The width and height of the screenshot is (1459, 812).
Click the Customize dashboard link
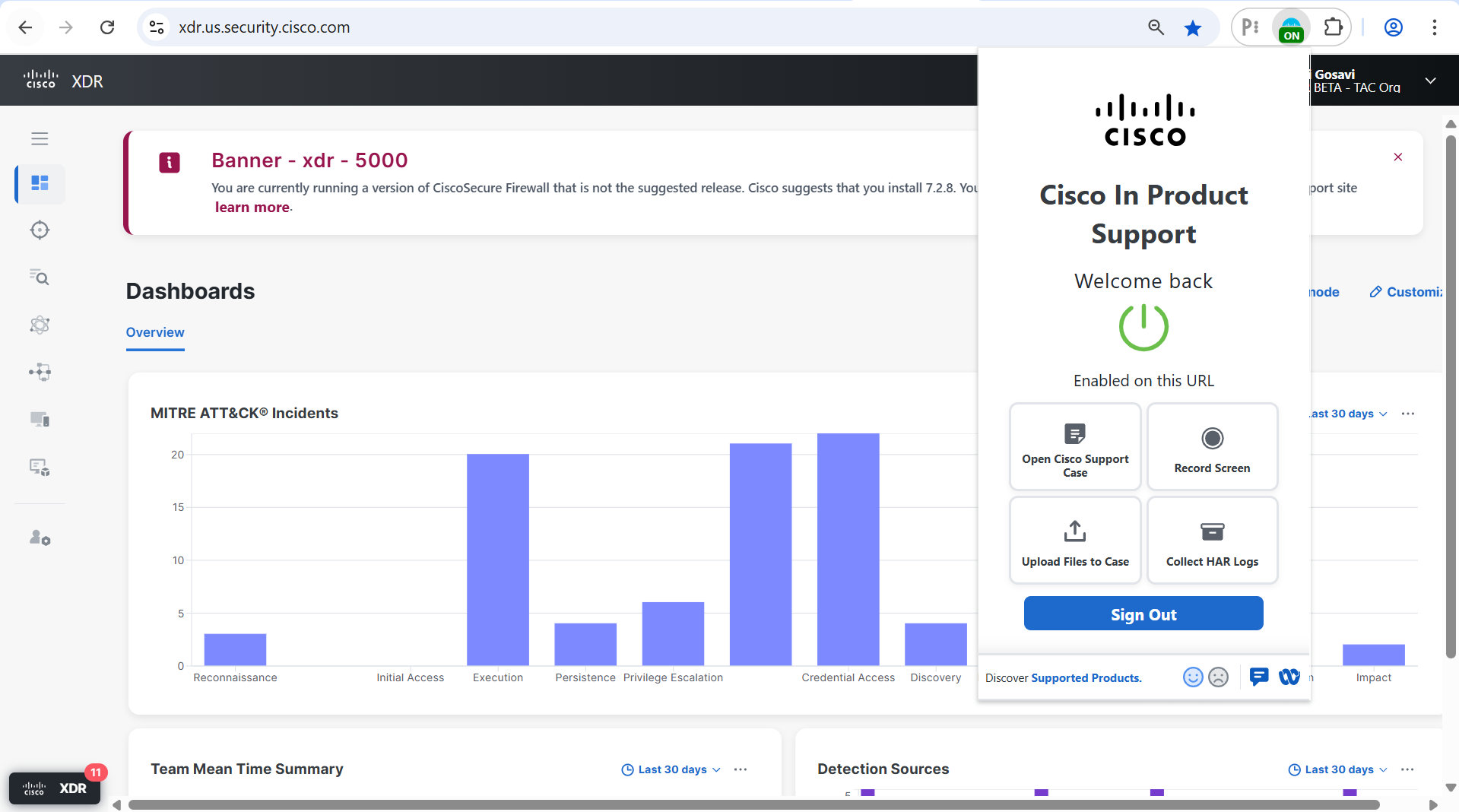pyautogui.click(x=1406, y=292)
